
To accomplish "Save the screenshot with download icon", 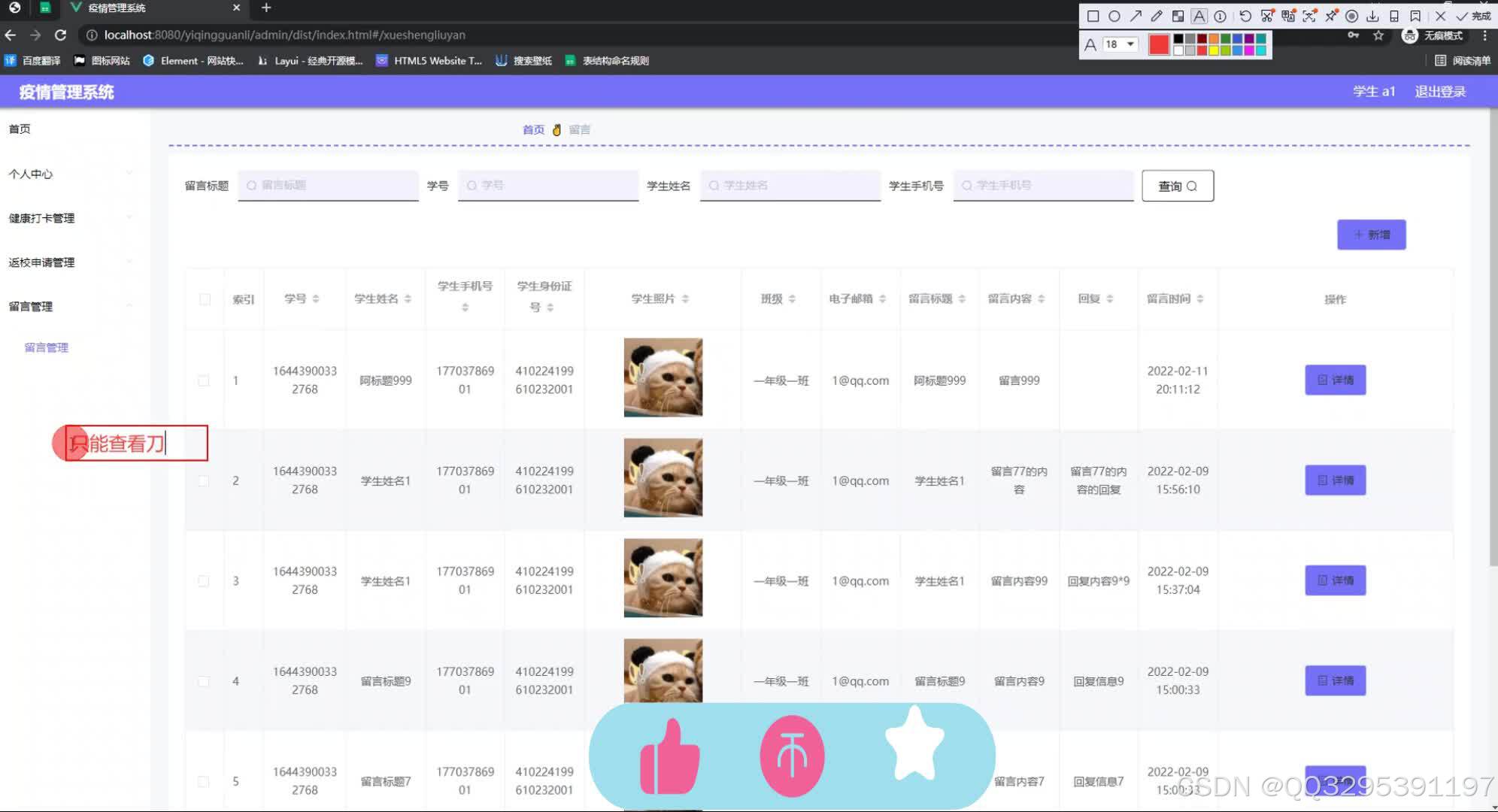I will pyautogui.click(x=1372, y=16).
